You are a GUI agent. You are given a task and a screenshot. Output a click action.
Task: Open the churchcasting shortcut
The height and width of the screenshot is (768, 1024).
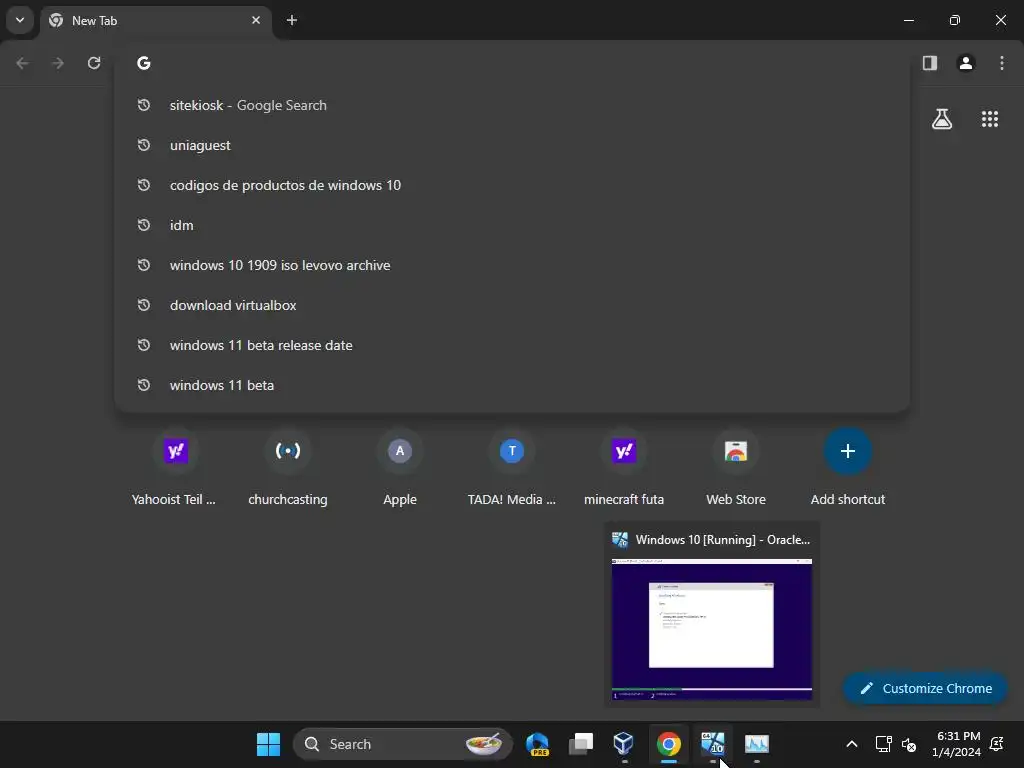[288, 467]
